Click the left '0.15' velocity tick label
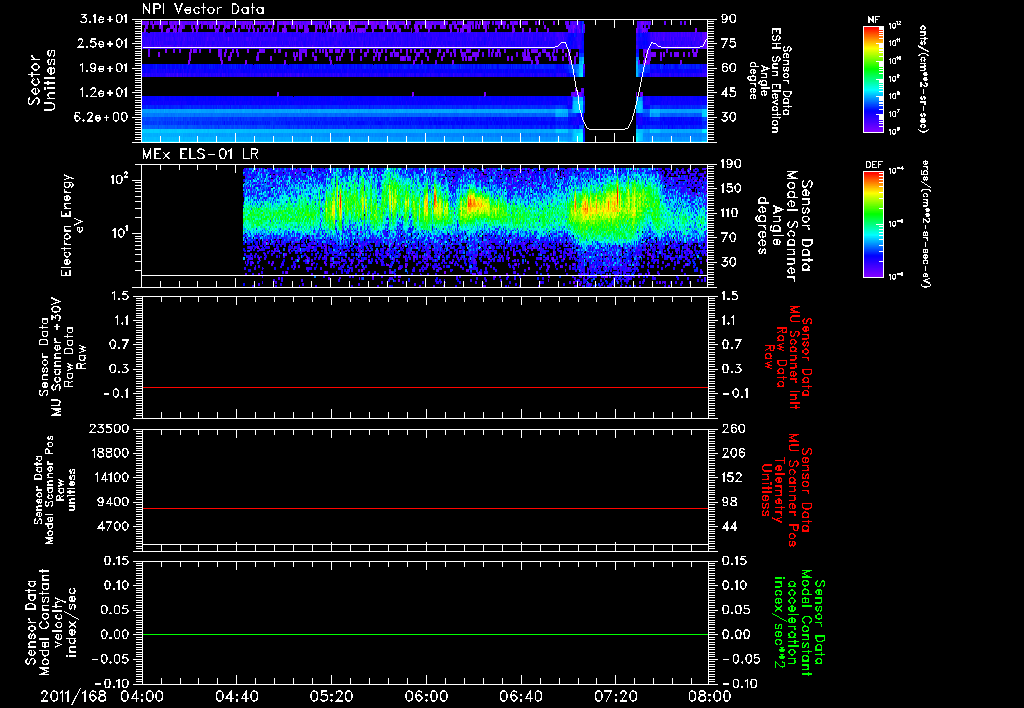Viewport: 1024px width, 708px height. point(116,560)
